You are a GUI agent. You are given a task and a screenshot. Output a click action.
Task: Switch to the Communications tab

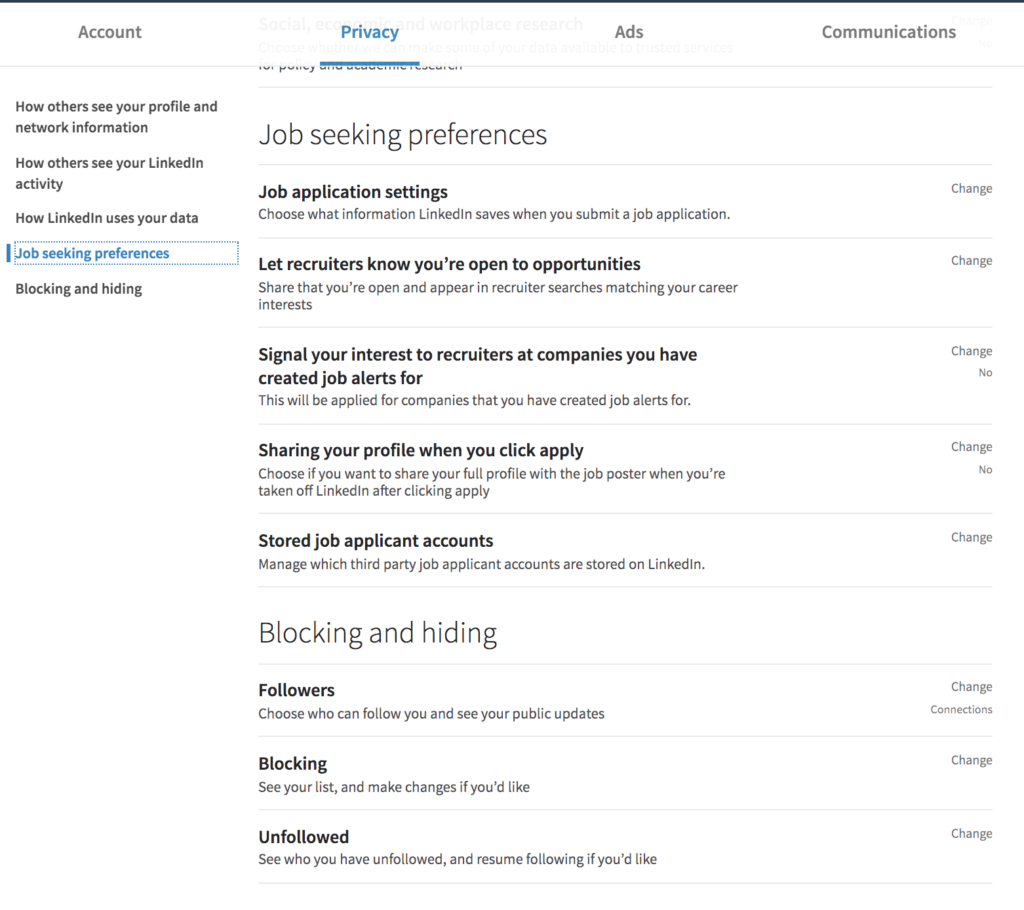pos(887,32)
